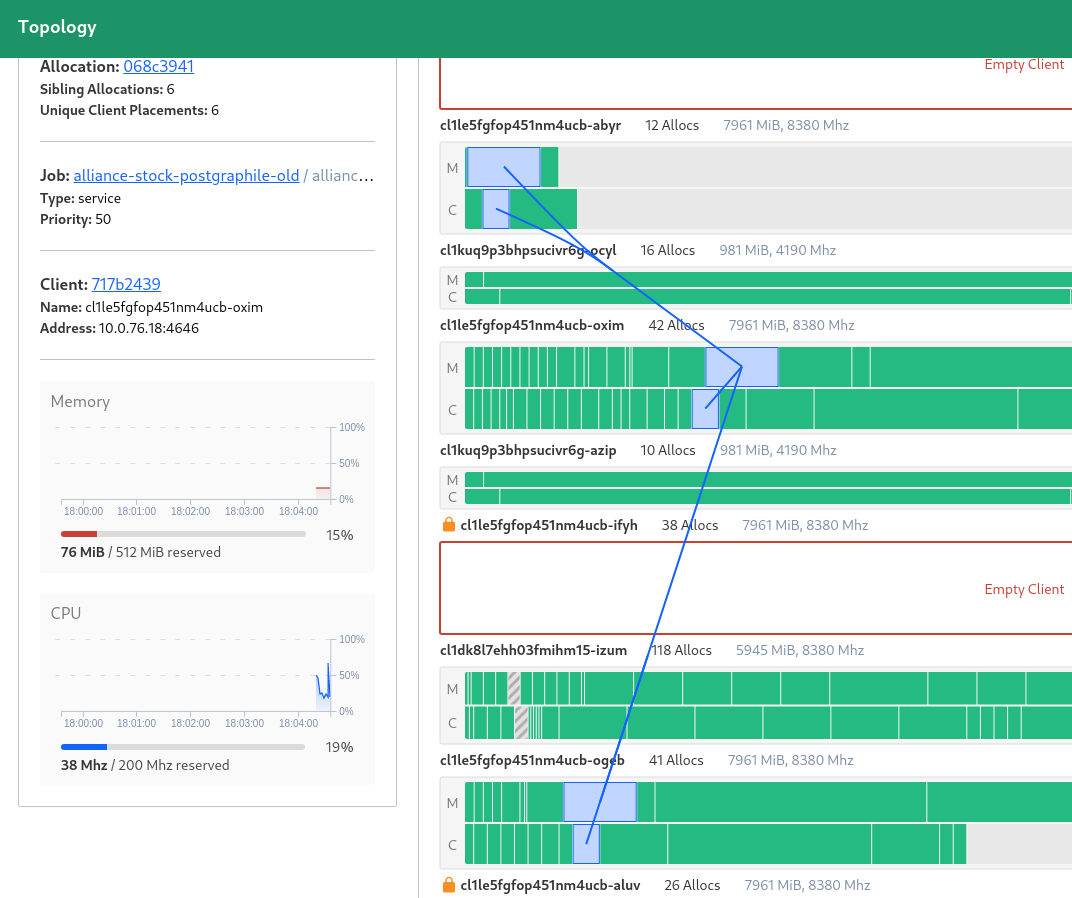Screen dimensions: 1072x898
Task: Click client heading cl1le5fgfop451nm4ucb-aluv
Action: [x=550, y=885]
